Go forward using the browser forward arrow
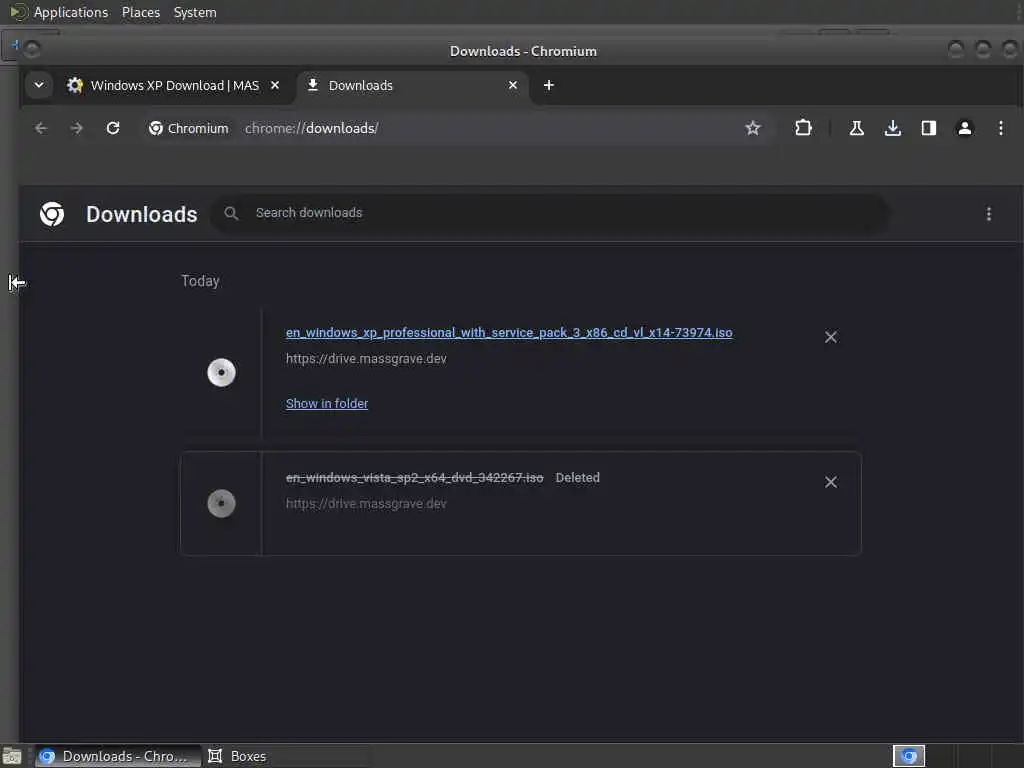 (x=76, y=128)
